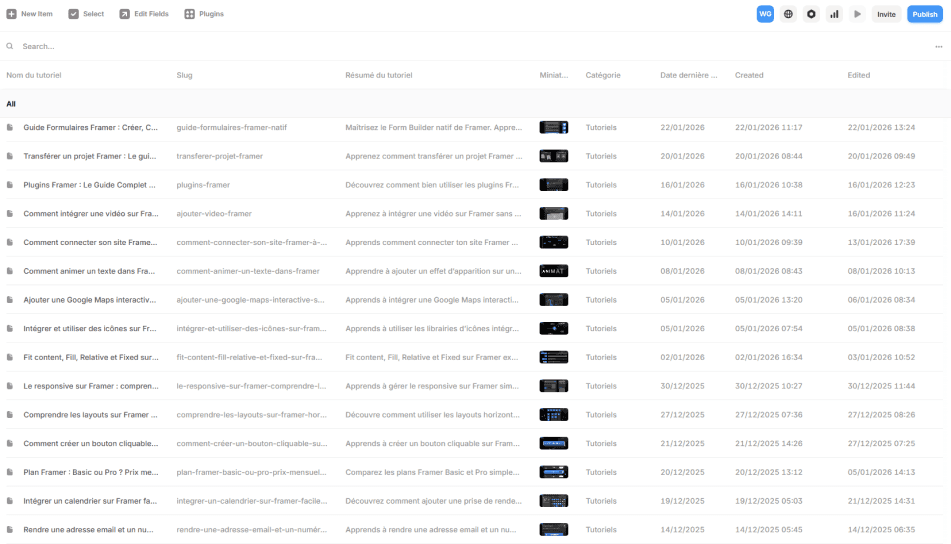Click the preview play icon
The image size is (951, 544).
858,14
